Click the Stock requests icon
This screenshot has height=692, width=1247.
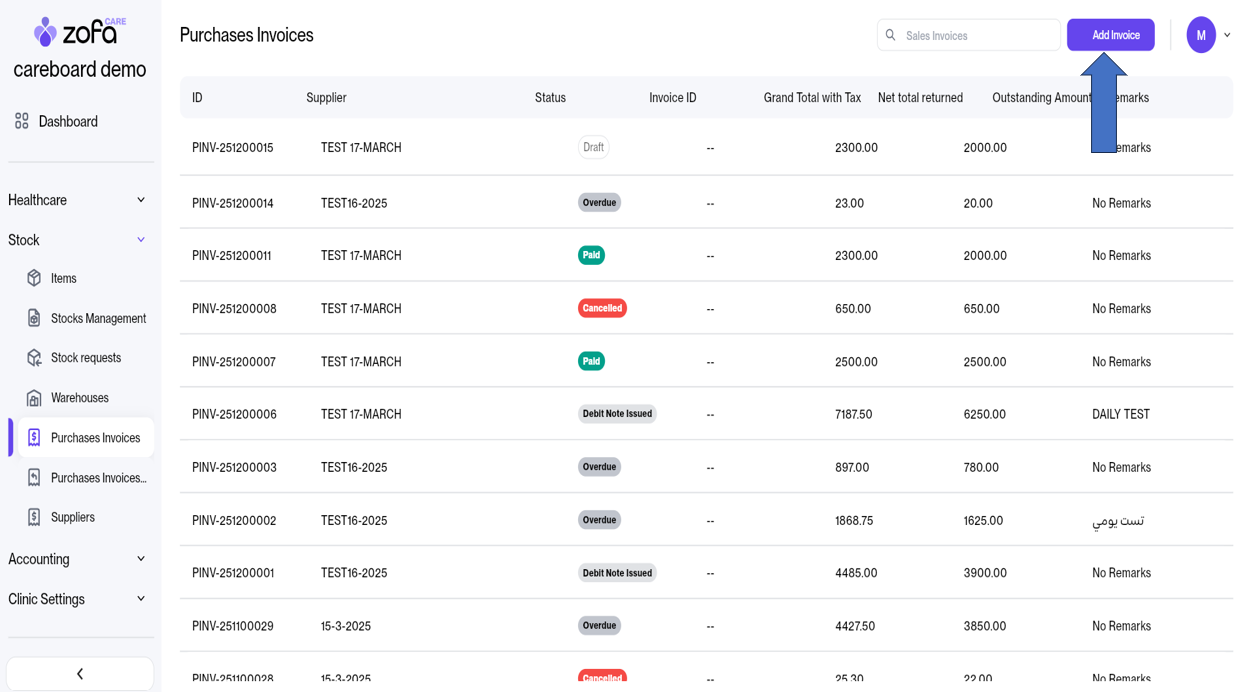click(x=34, y=358)
